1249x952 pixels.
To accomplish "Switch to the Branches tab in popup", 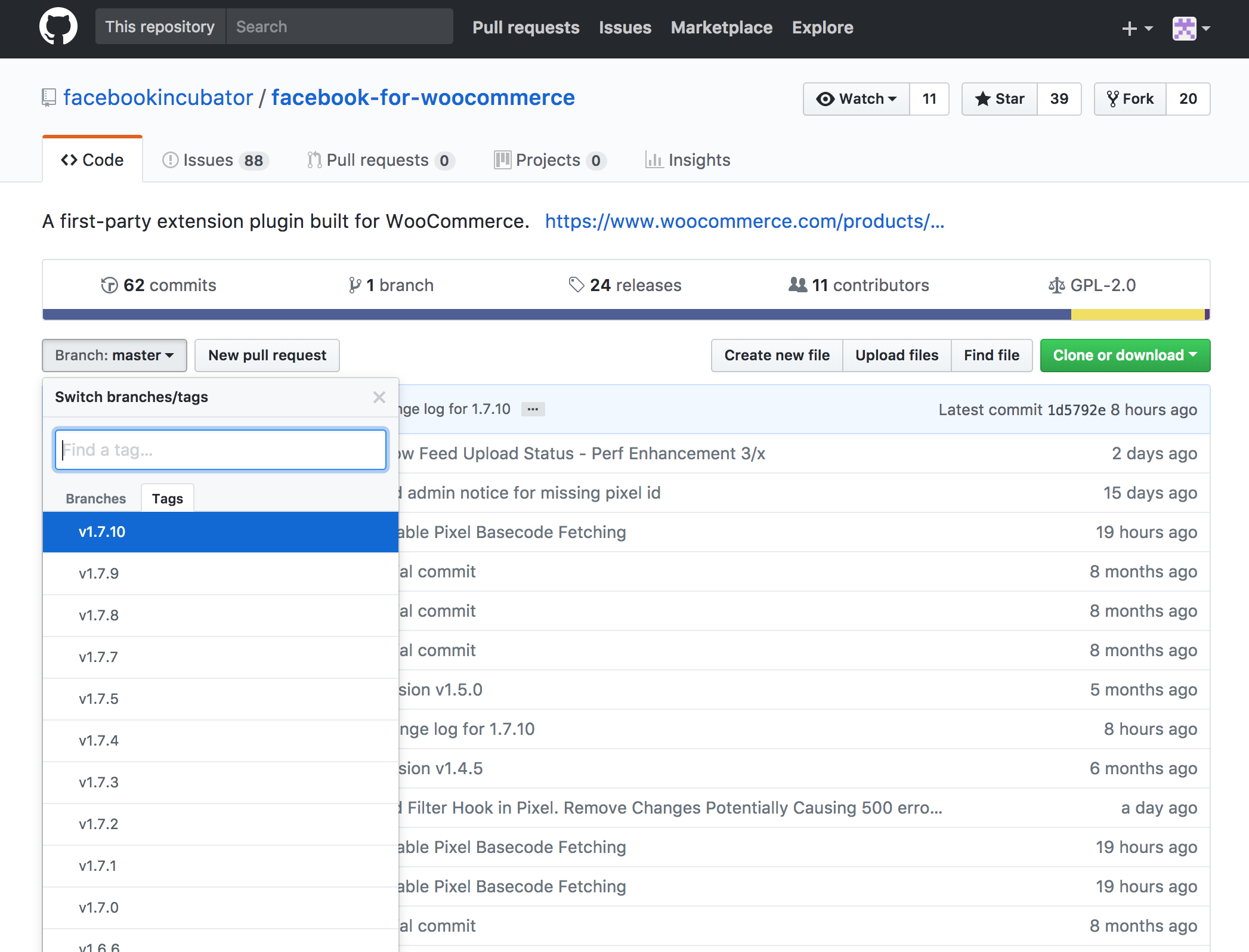I will point(96,499).
